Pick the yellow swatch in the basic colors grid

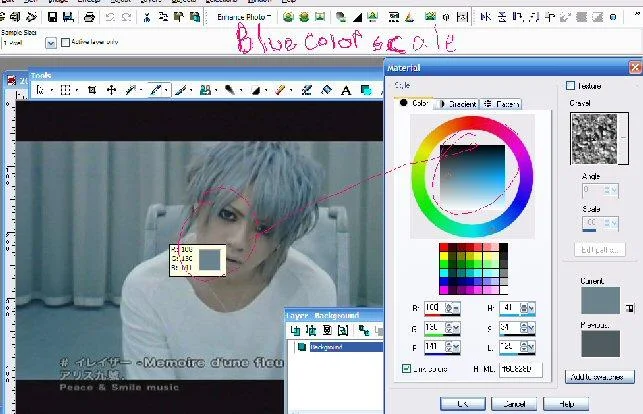[x=443, y=256]
